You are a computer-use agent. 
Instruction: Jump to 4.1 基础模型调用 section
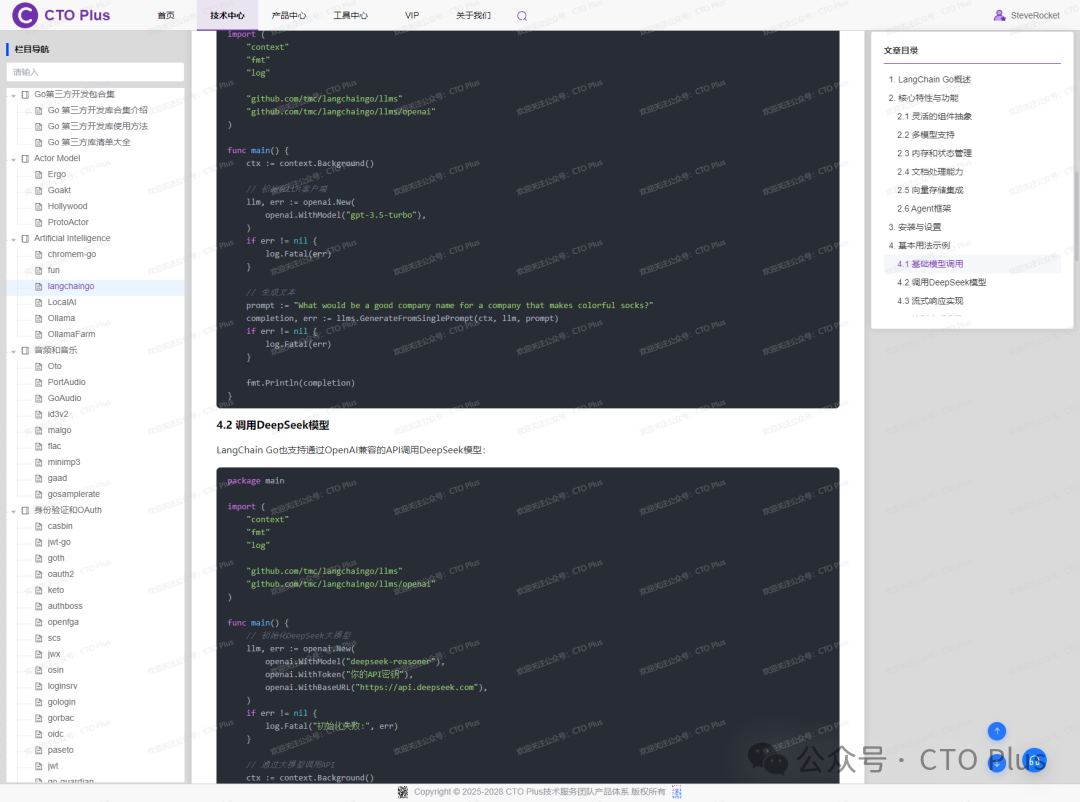[930, 264]
